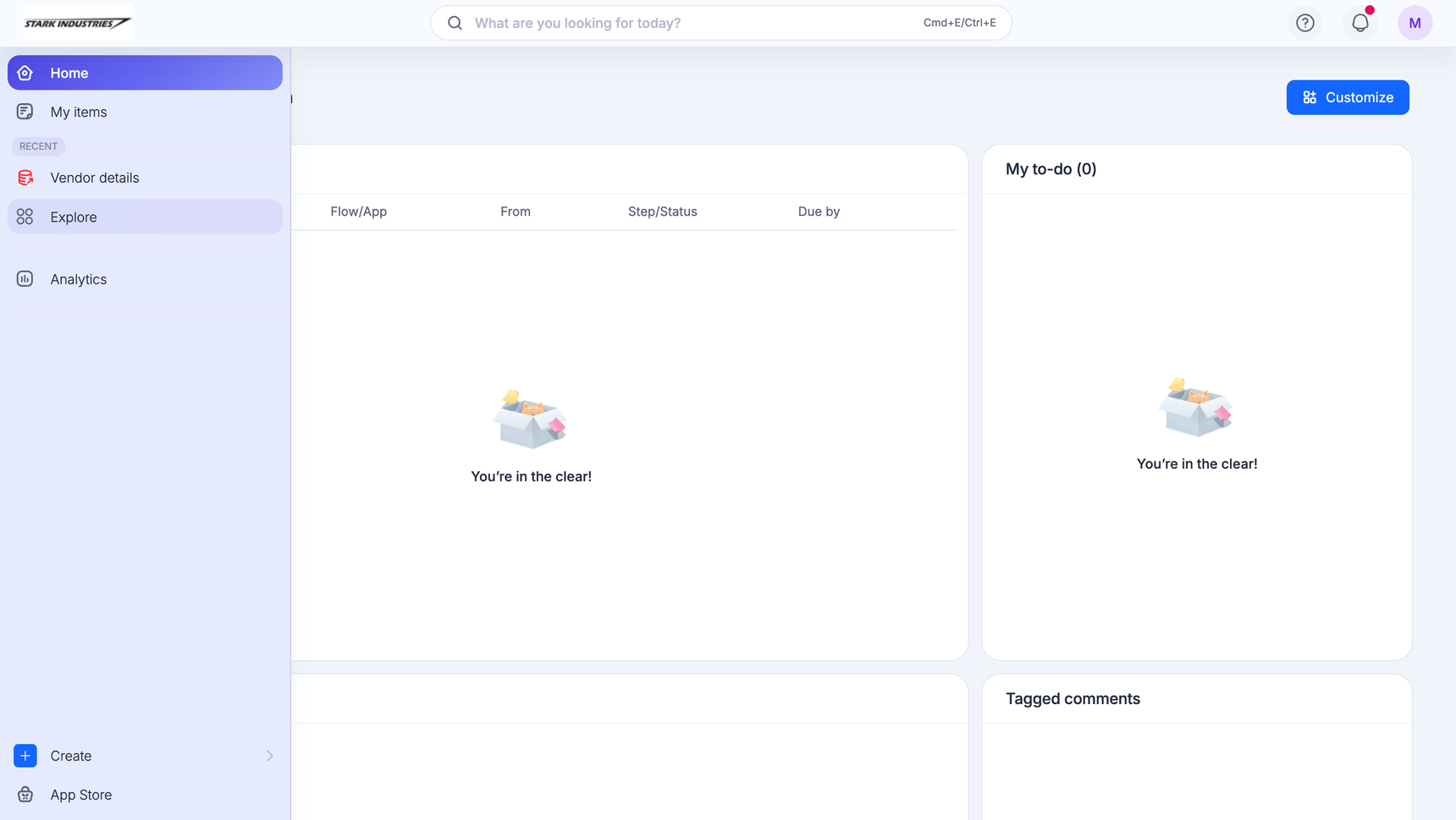Click Create in the sidebar

145,756
